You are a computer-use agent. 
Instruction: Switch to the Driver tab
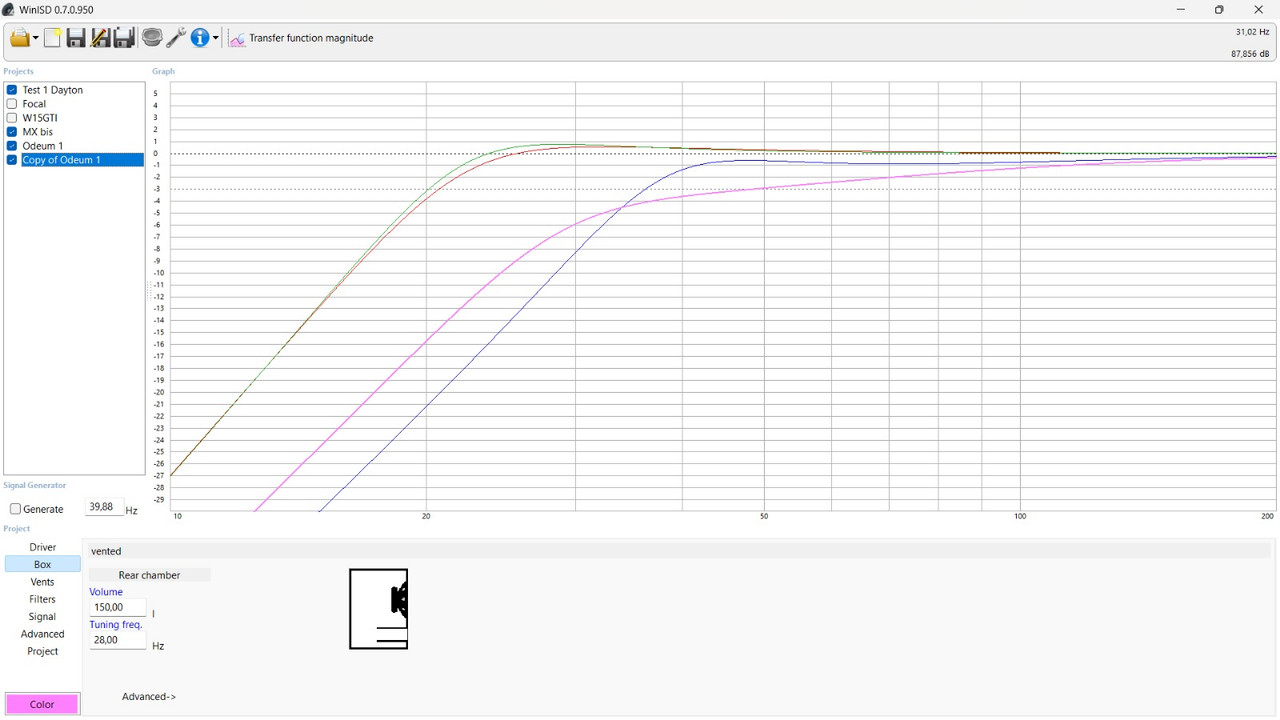tap(43, 547)
